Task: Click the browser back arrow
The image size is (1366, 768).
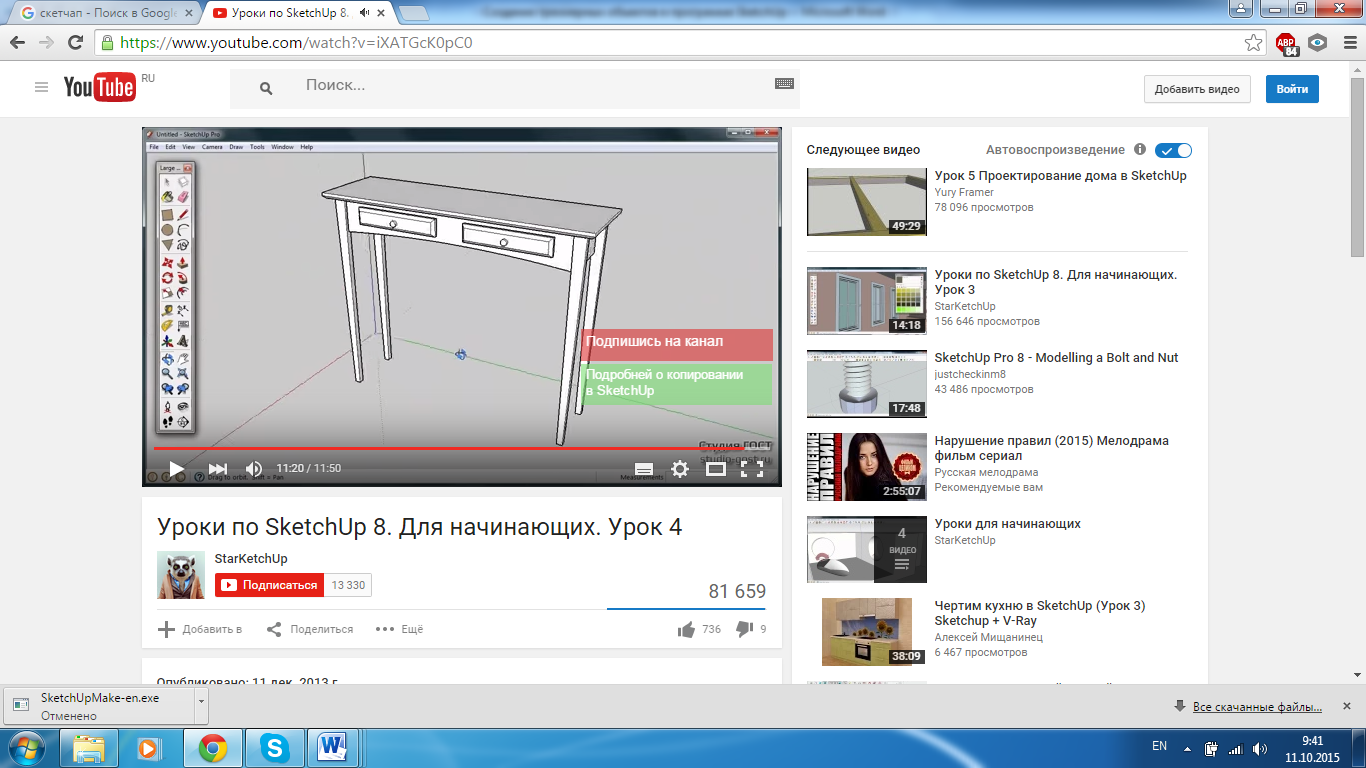Action: pos(18,43)
